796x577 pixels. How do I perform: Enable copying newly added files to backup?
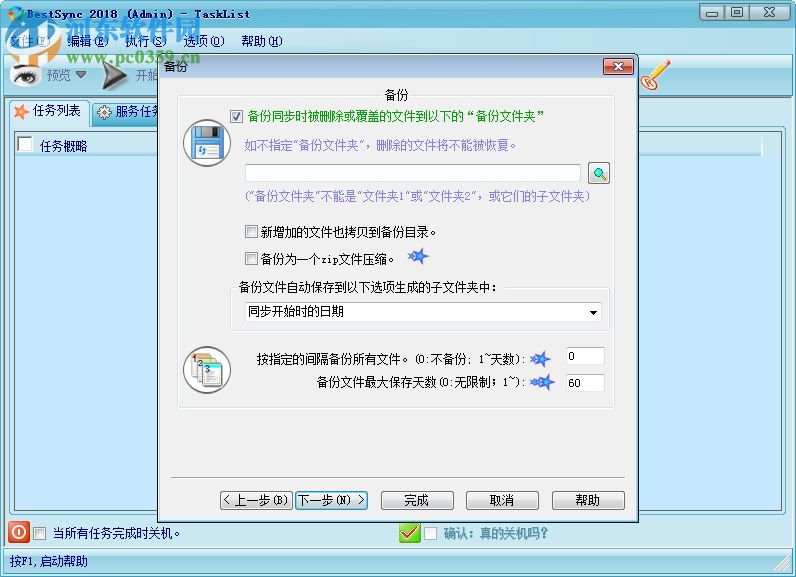[251, 232]
